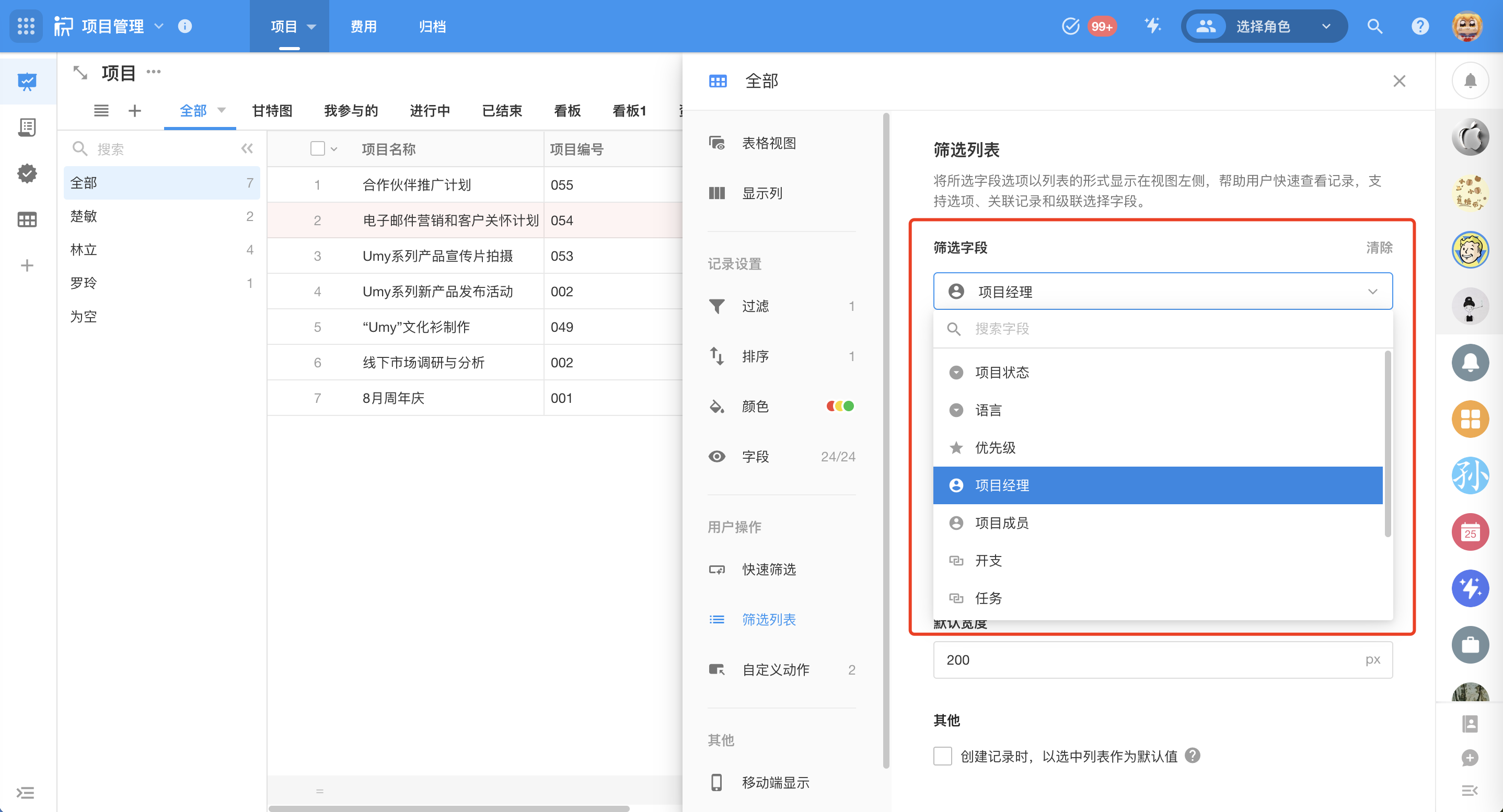Select the table grid icon in left sidebar
The height and width of the screenshot is (812, 1503).
[27, 220]
